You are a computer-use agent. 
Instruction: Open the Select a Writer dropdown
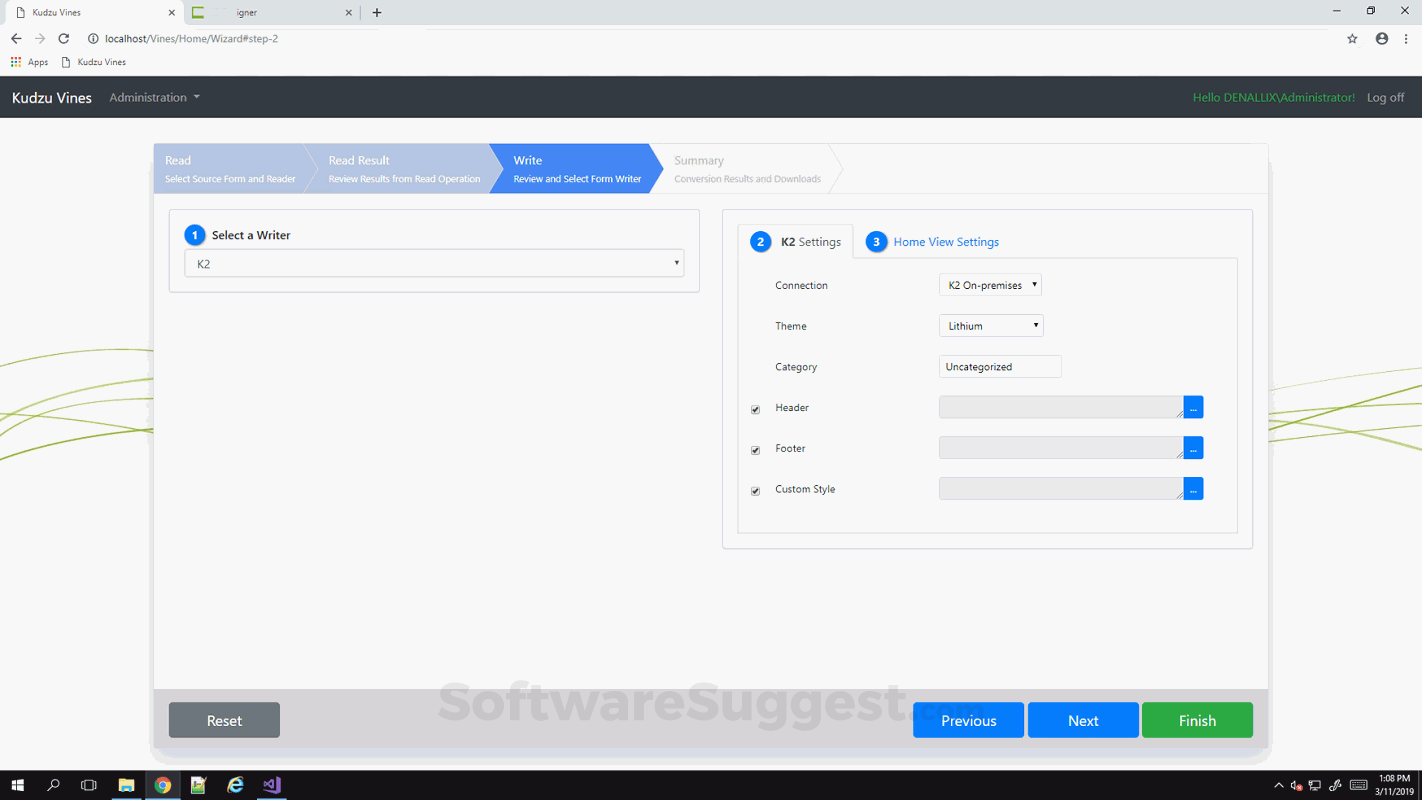pyautogui.click(x=434, y=264)
